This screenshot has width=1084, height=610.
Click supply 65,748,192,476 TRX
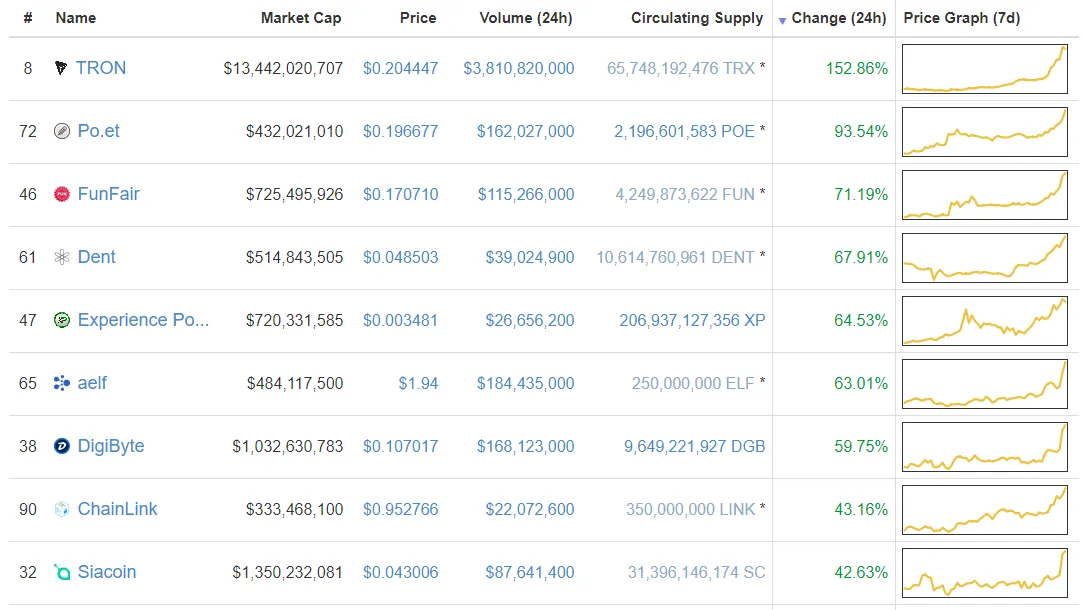pos(681,68)
